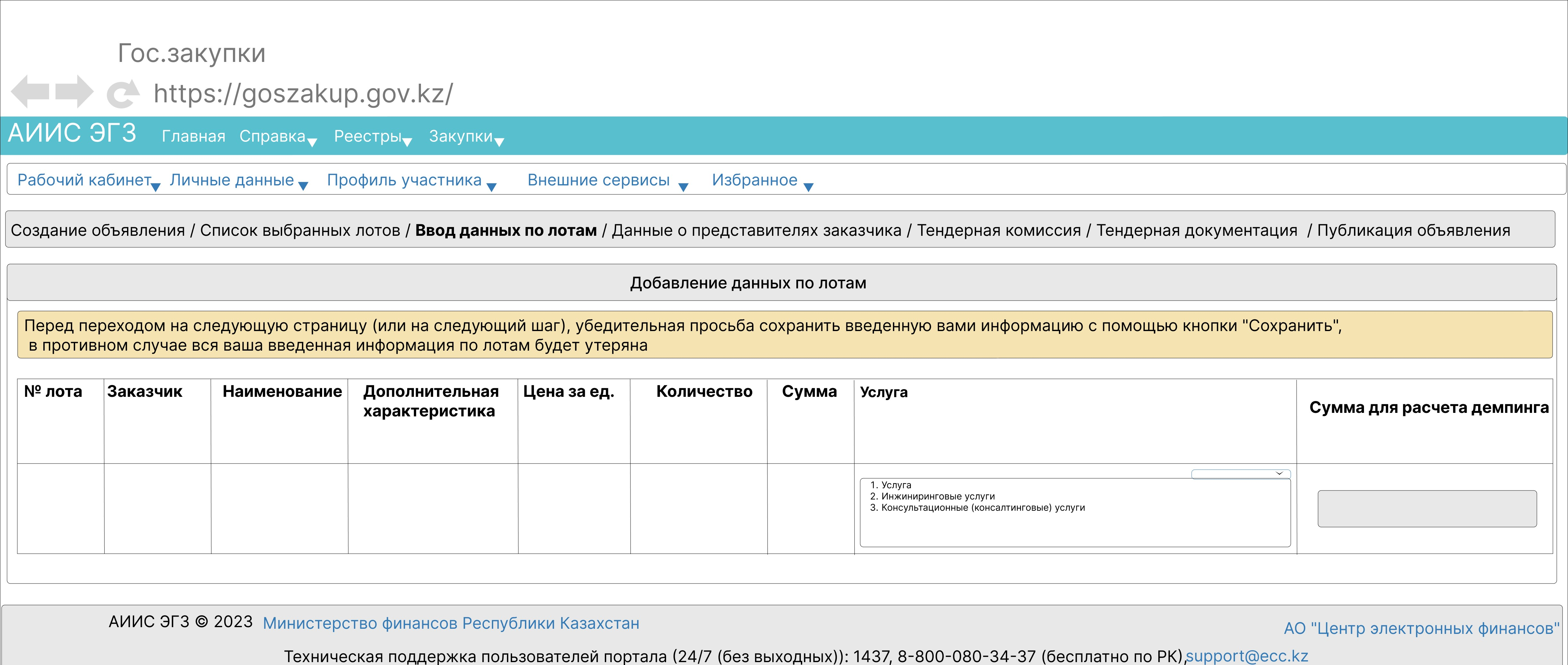This screenshot has height=665, width=1568.
Task: Click the support@ecc.kz email link
Action: tap(1247, 656)
